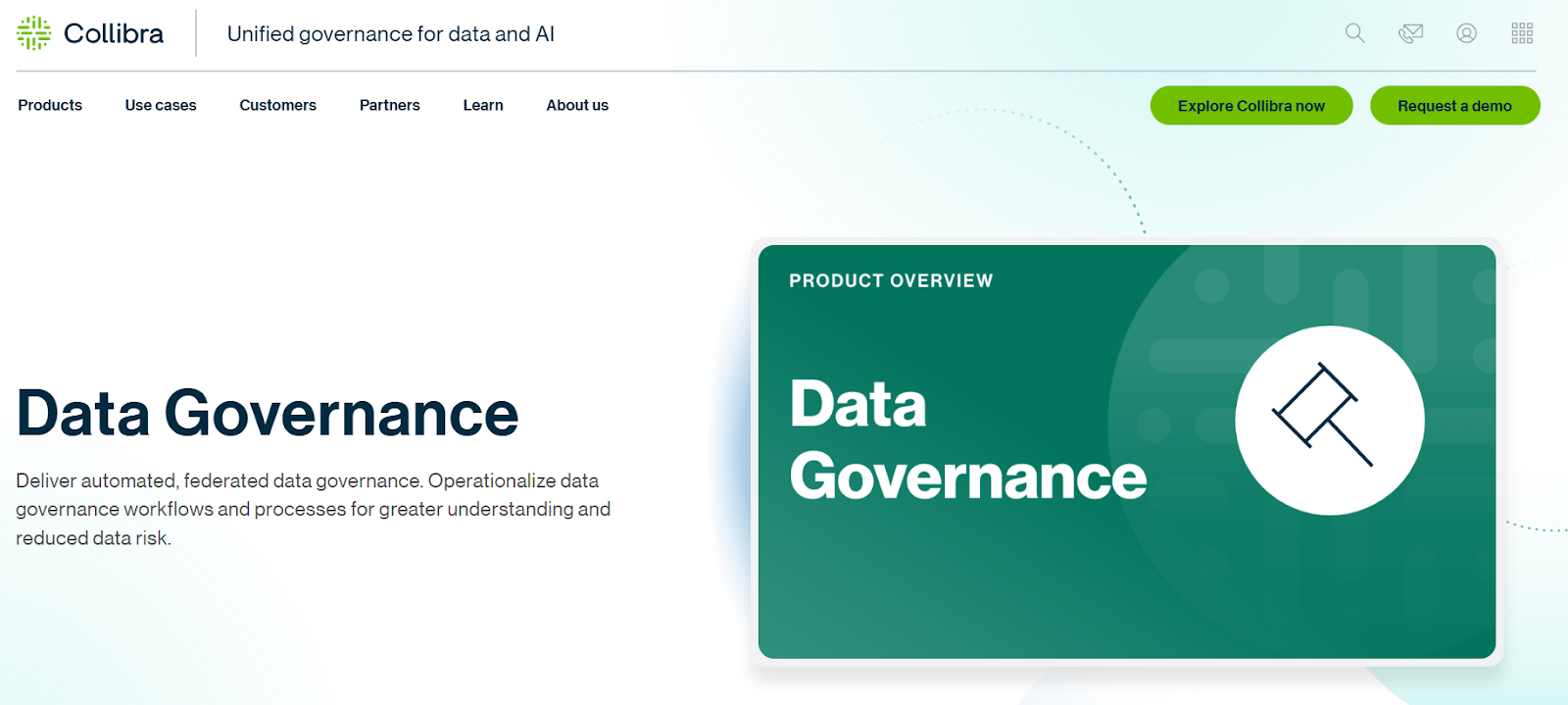
Task: Click the 'Deliver automated, federated data governance' paragraph
Action: point(314,509)
